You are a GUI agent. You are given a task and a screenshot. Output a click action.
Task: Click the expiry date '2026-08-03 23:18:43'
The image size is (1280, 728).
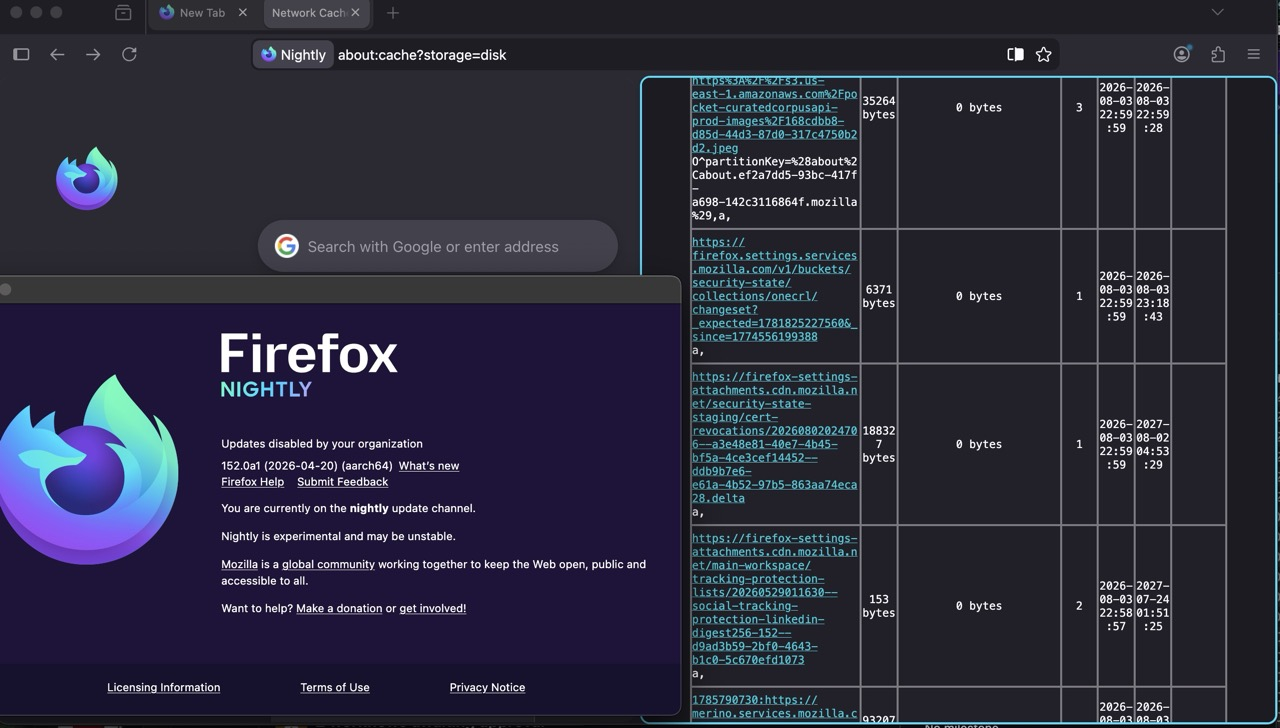click(1152, 296)
